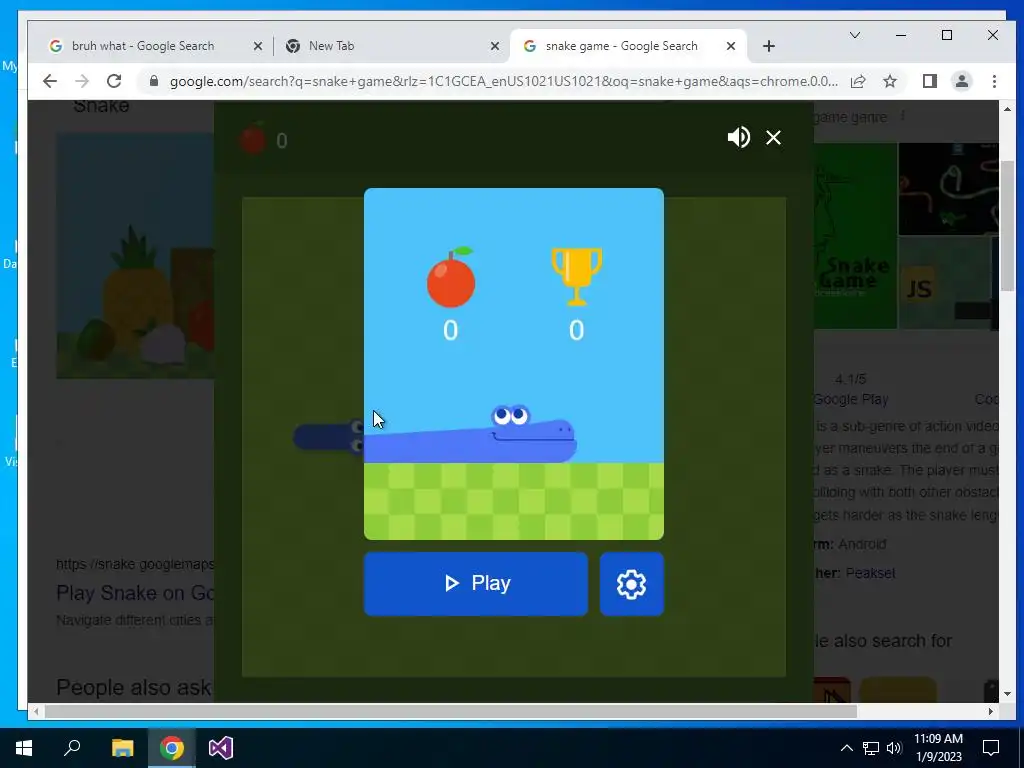Open Visual Studio from taskbar

tap(221, 748)
